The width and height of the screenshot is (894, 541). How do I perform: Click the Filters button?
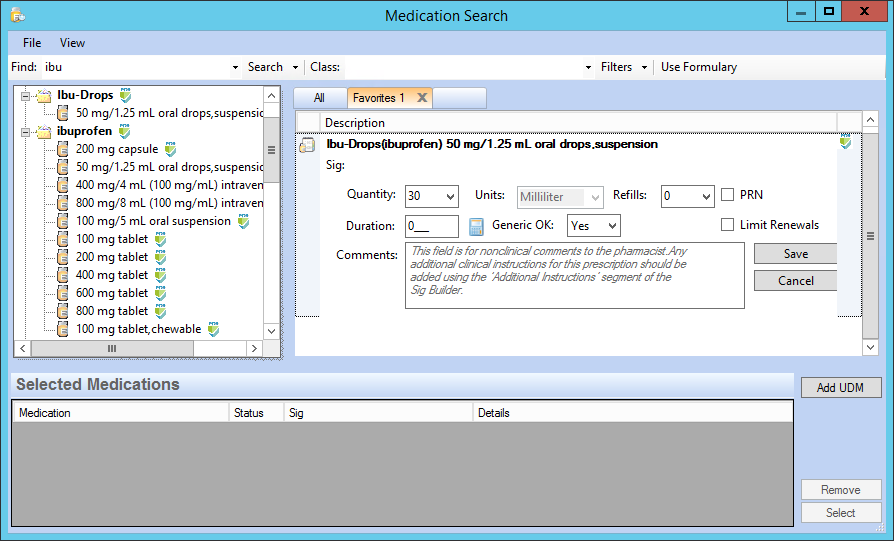[616, 67]
